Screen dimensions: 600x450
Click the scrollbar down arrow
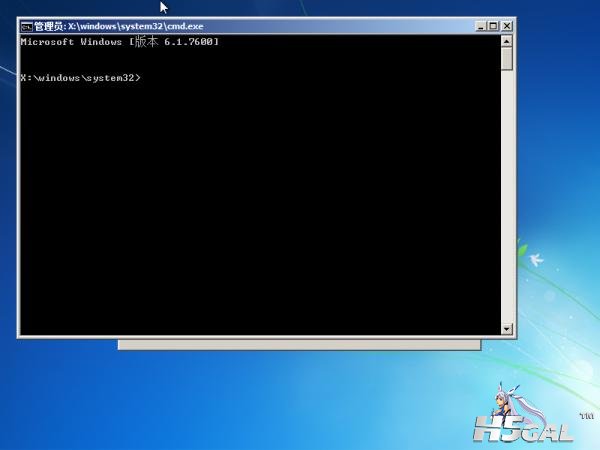(x=507, y=329)
